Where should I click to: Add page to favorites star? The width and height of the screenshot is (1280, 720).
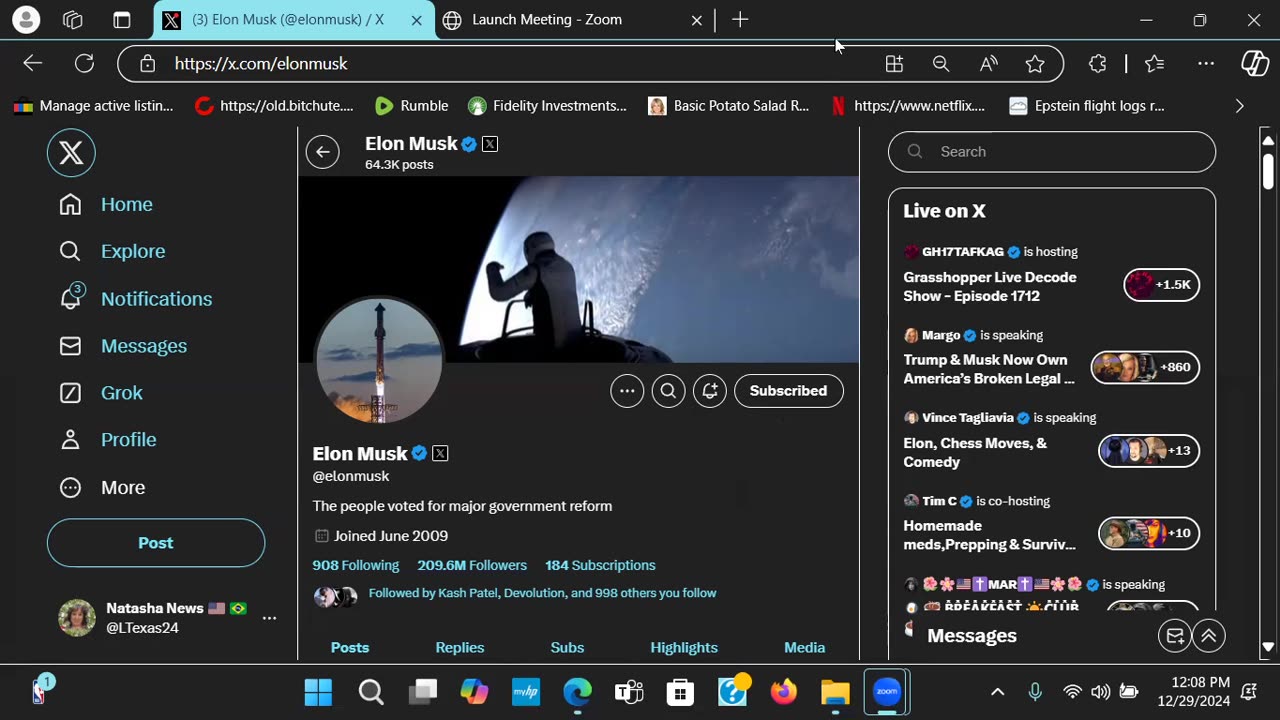[x=1035, y=64]
